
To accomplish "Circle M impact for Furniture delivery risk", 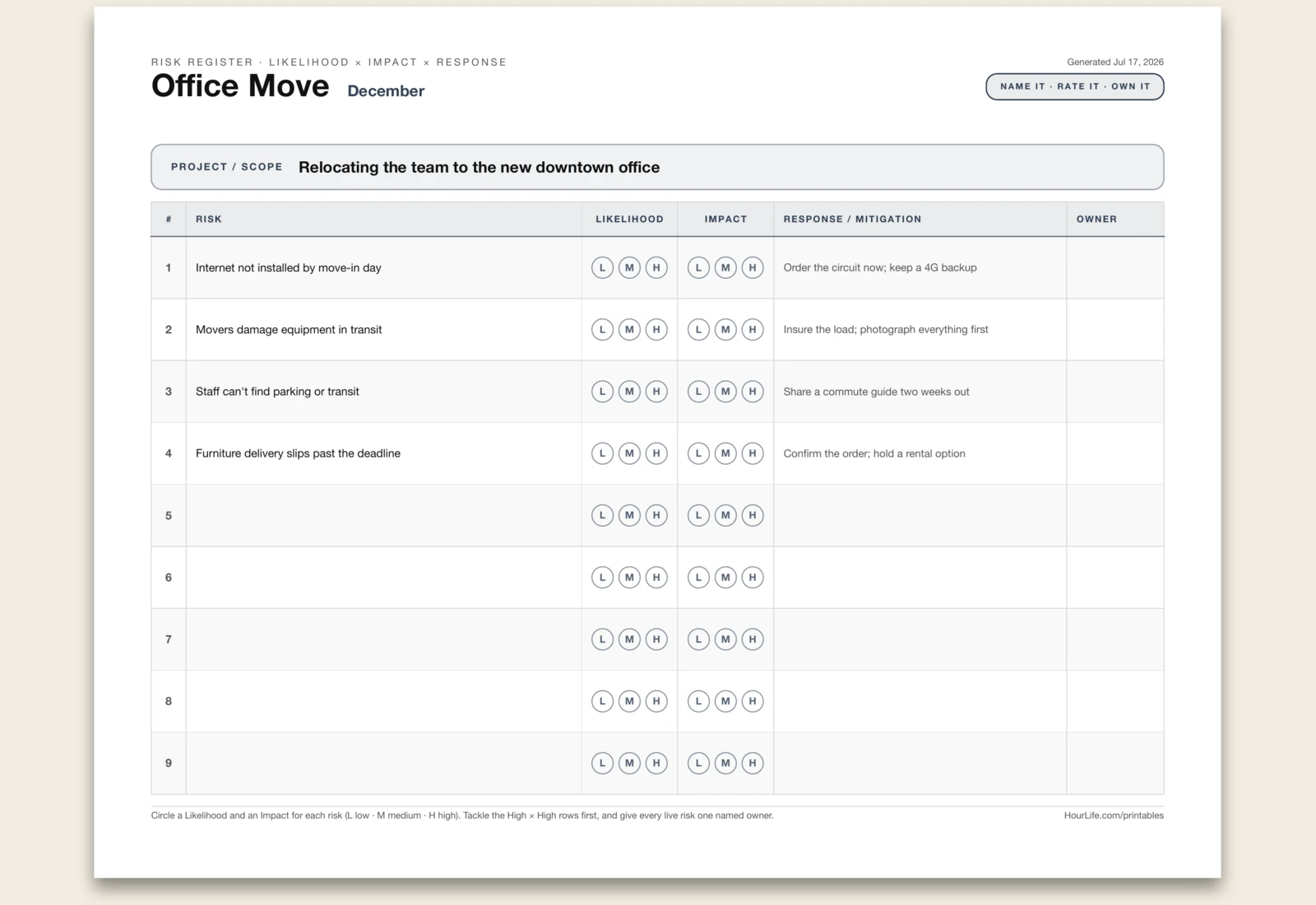I will pos(725,453).
